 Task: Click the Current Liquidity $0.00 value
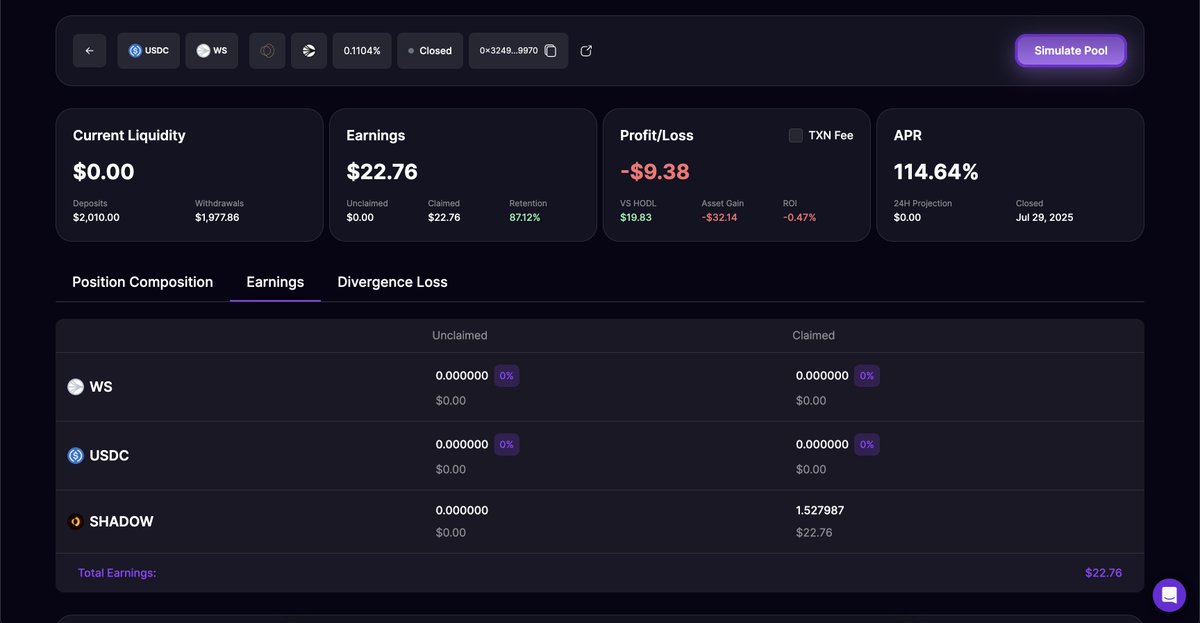(x=104, y=172)
